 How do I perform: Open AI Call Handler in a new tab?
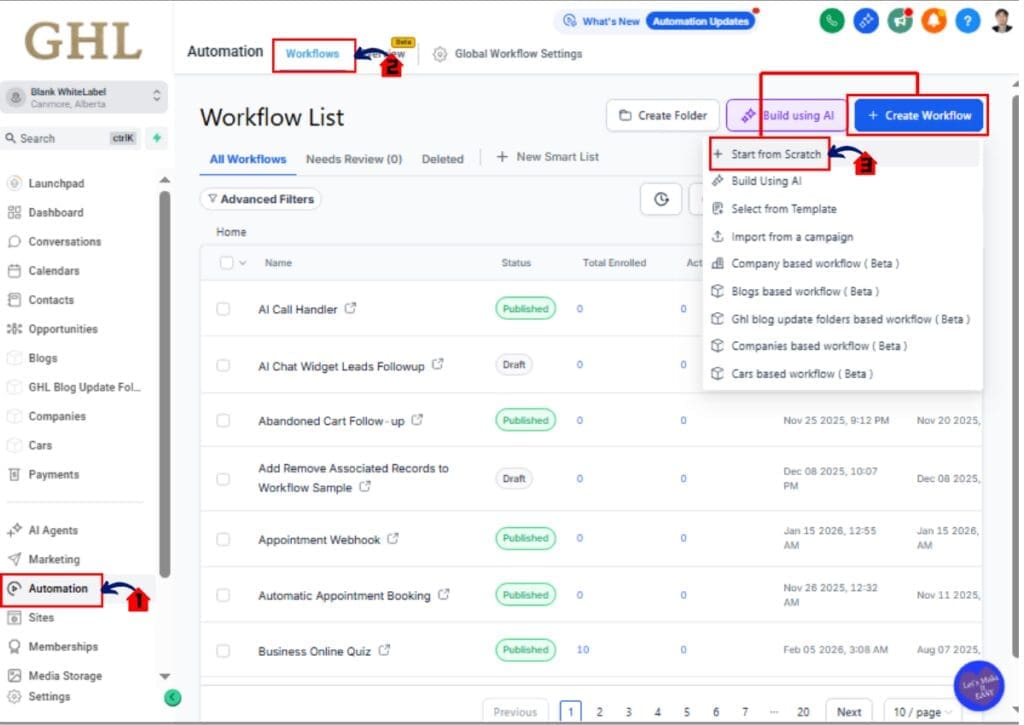348,309
